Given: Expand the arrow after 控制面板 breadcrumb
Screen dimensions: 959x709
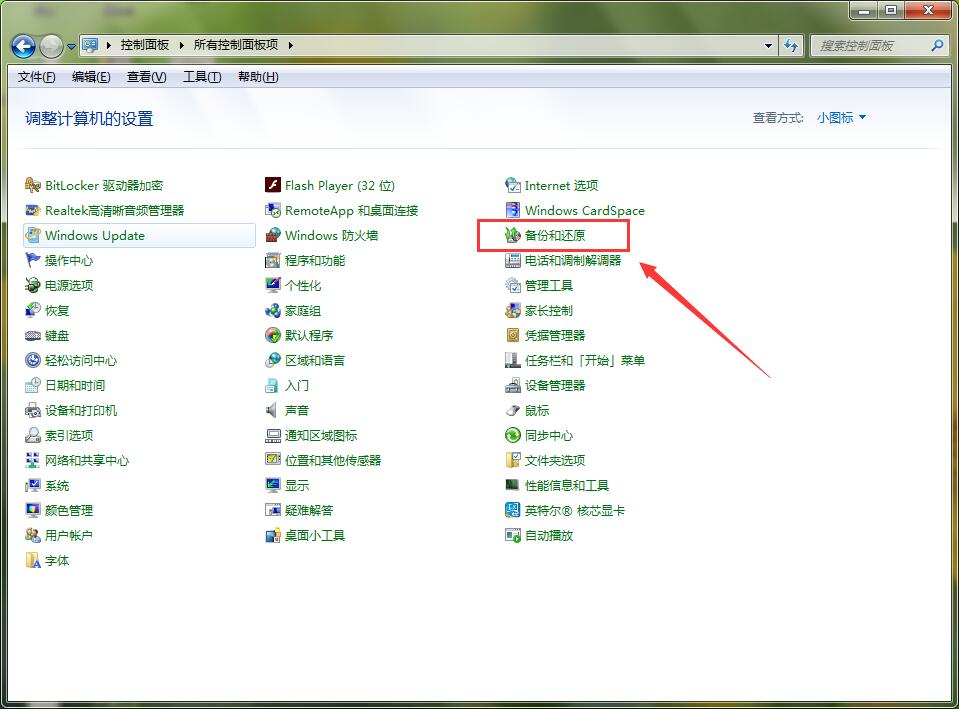Looking at the screenshot, I should 182,45.
